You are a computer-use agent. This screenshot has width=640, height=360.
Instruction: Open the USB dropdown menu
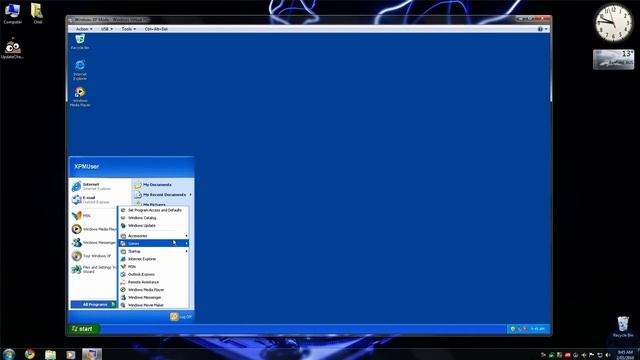[x=107, y=29]
